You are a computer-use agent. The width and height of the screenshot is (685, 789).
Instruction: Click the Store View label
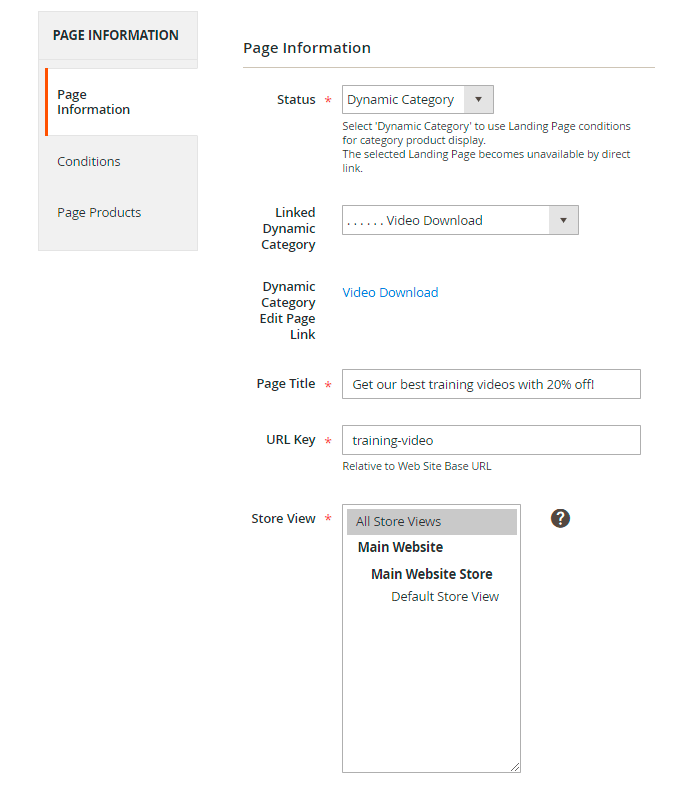283,518
